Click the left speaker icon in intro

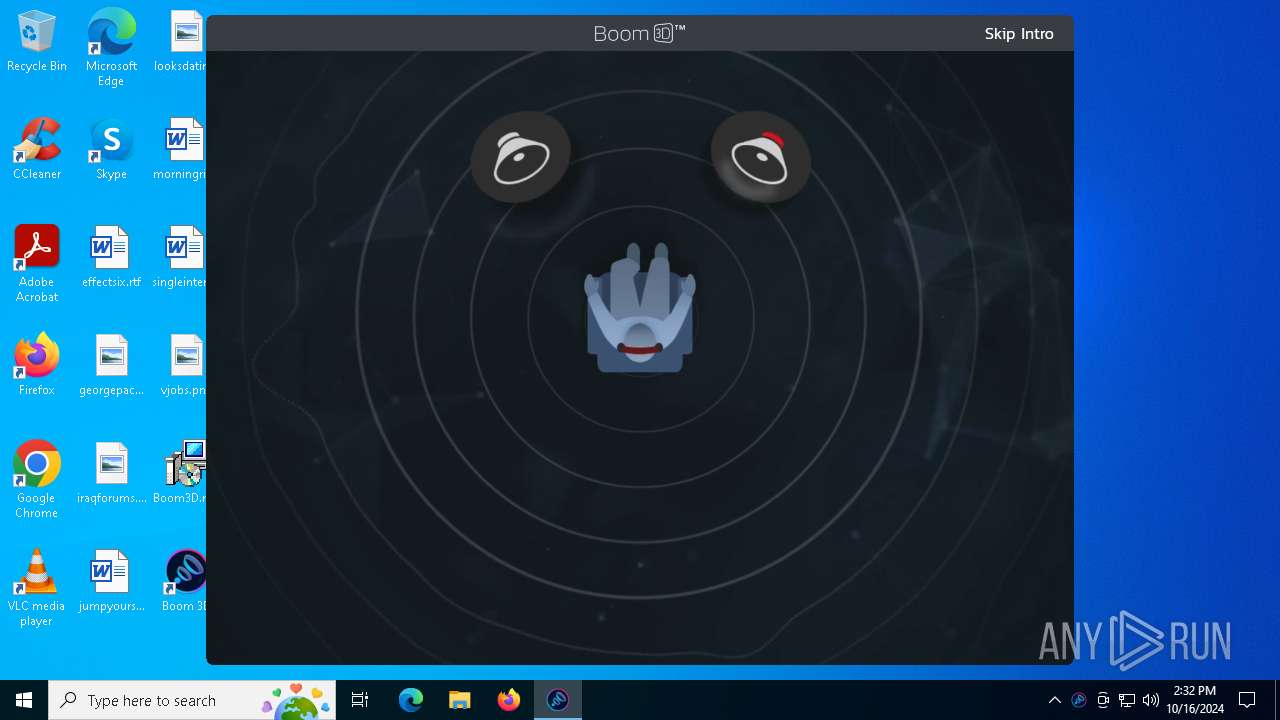coord(521,157)
